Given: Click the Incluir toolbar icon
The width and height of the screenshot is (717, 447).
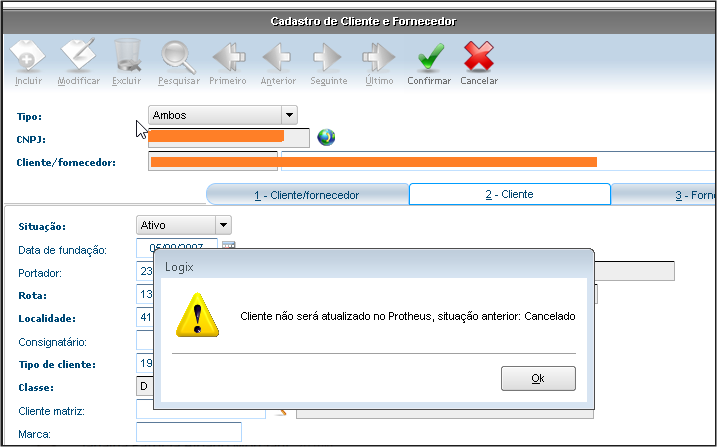Looking at the screenshot, I should (x=27, y=56).
